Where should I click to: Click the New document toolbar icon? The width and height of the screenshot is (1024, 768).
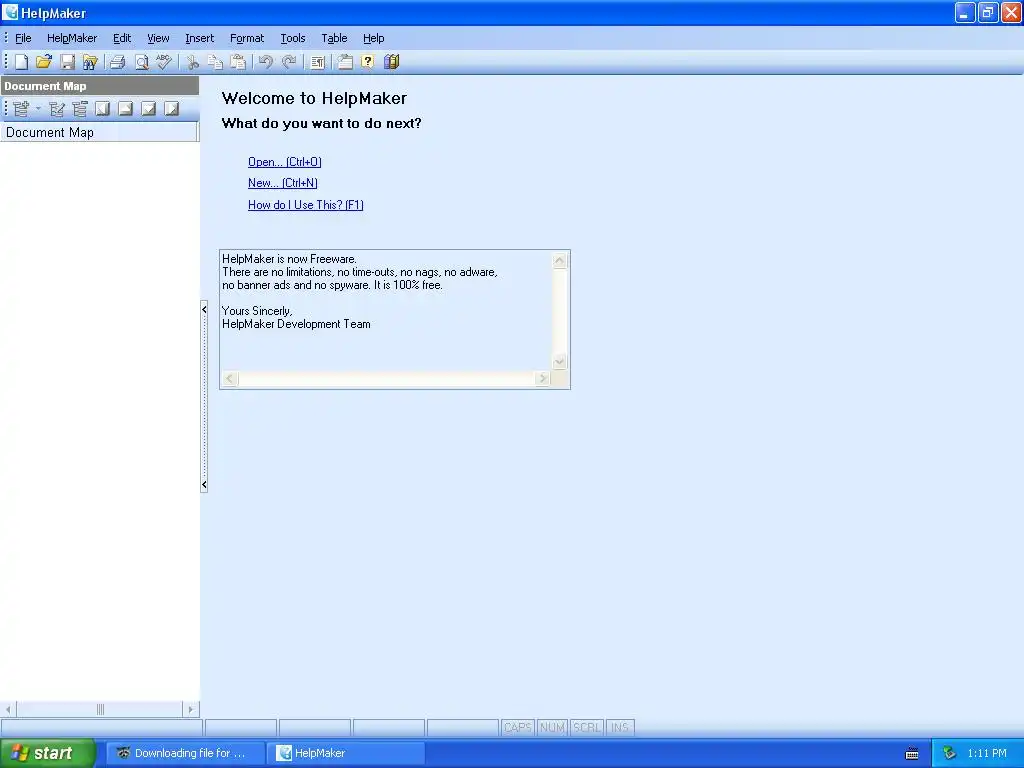pos(22,62)
